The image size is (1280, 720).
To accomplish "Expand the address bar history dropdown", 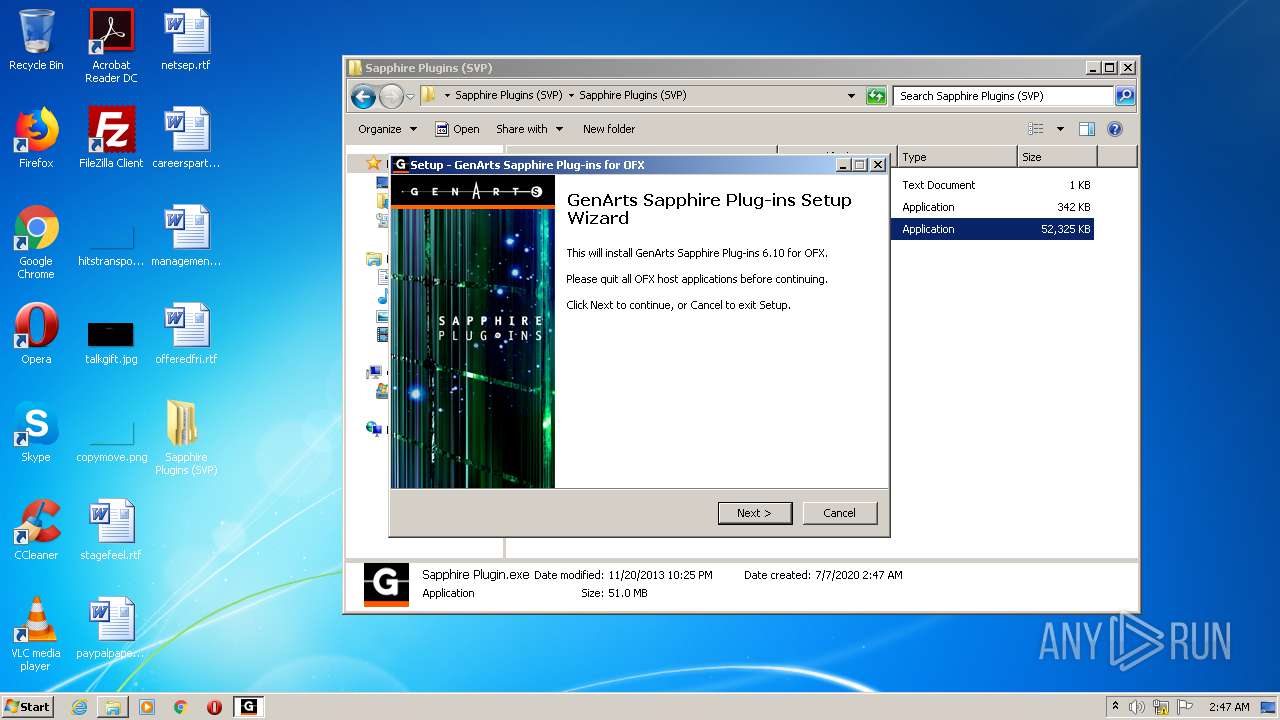I will (851, 96).
